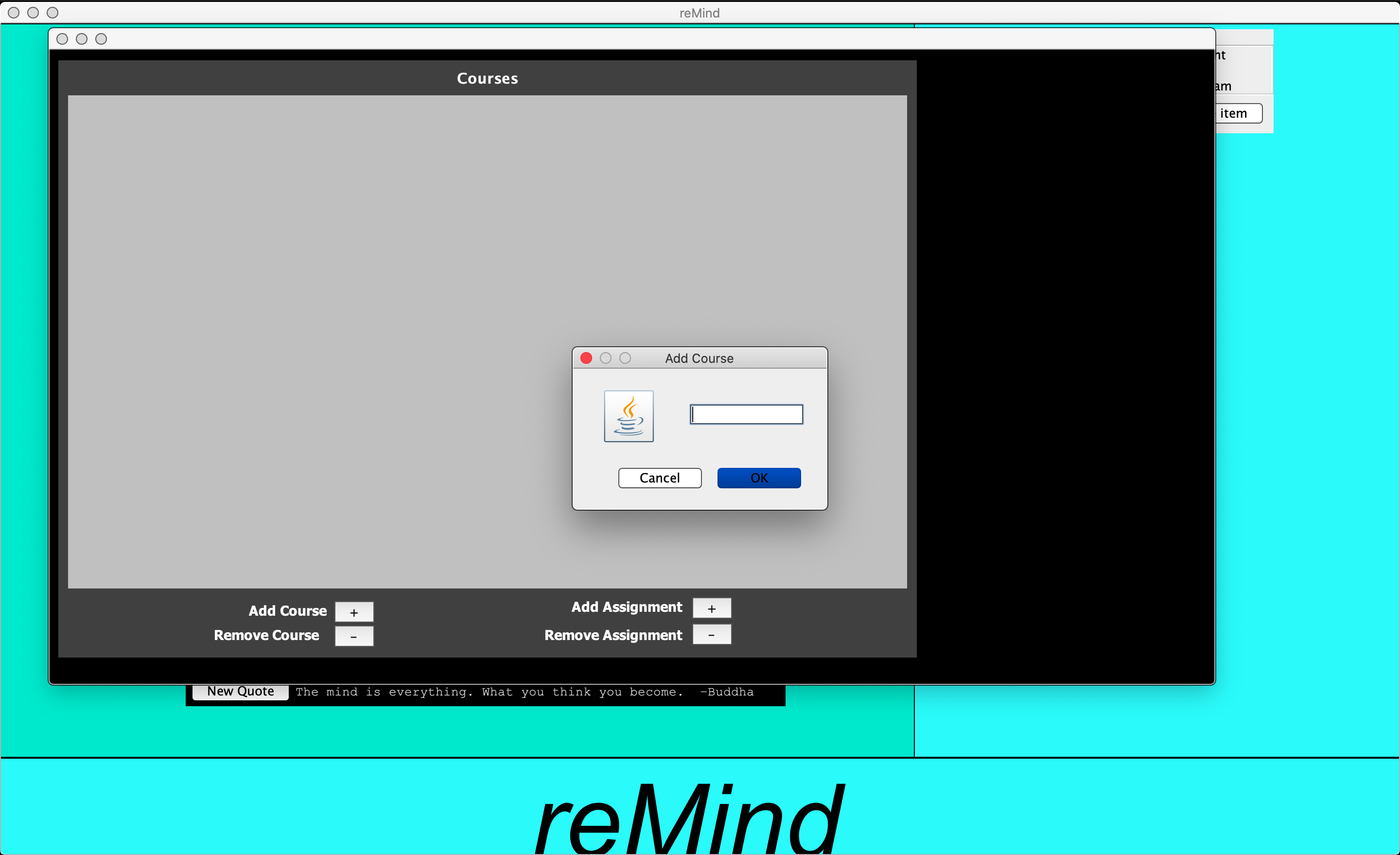Screen dimensions: 1400x855
Task: Close the Courses window with the leftmost button
Action: click(x=63, y=38)
